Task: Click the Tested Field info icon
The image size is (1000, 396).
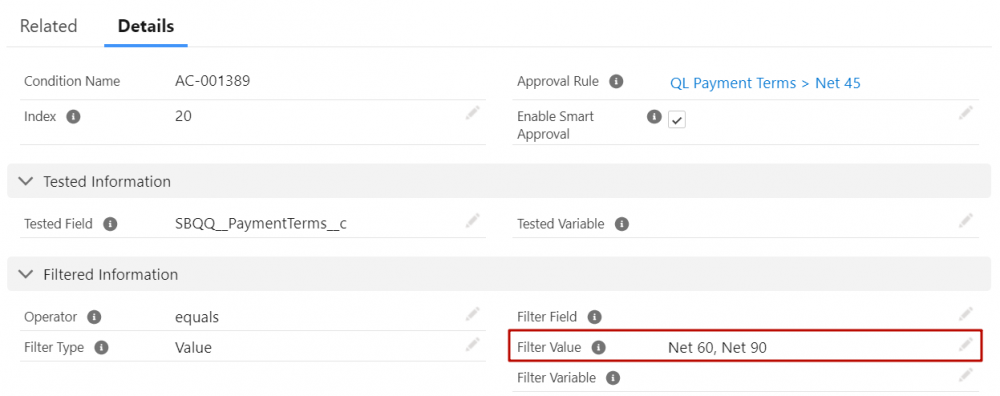Action: point(110,224)
